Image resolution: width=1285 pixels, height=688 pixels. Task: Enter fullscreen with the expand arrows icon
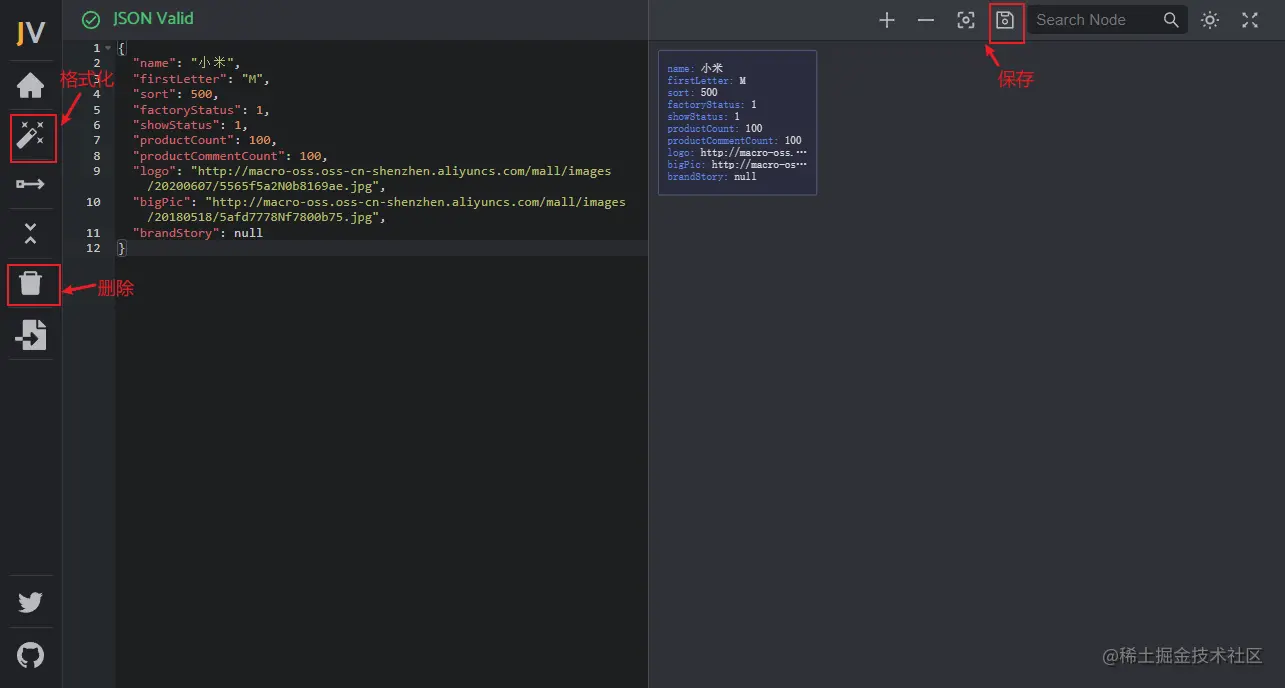pos(1250,20)
